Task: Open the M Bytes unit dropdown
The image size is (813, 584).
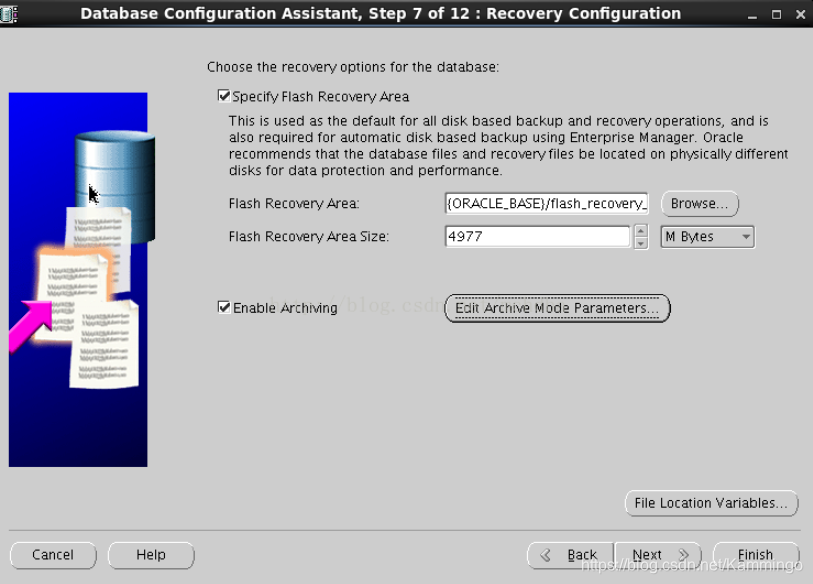Action: (707, 237)
